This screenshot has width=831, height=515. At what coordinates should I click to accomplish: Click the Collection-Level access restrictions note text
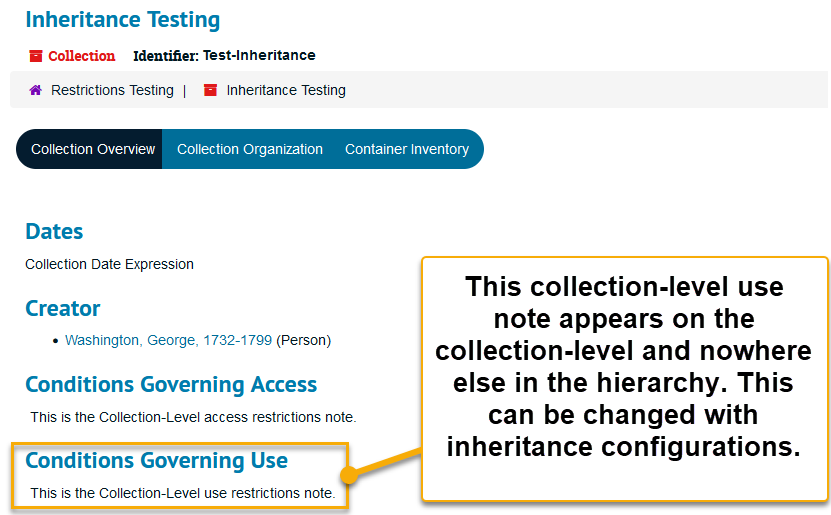pos(193,417)
